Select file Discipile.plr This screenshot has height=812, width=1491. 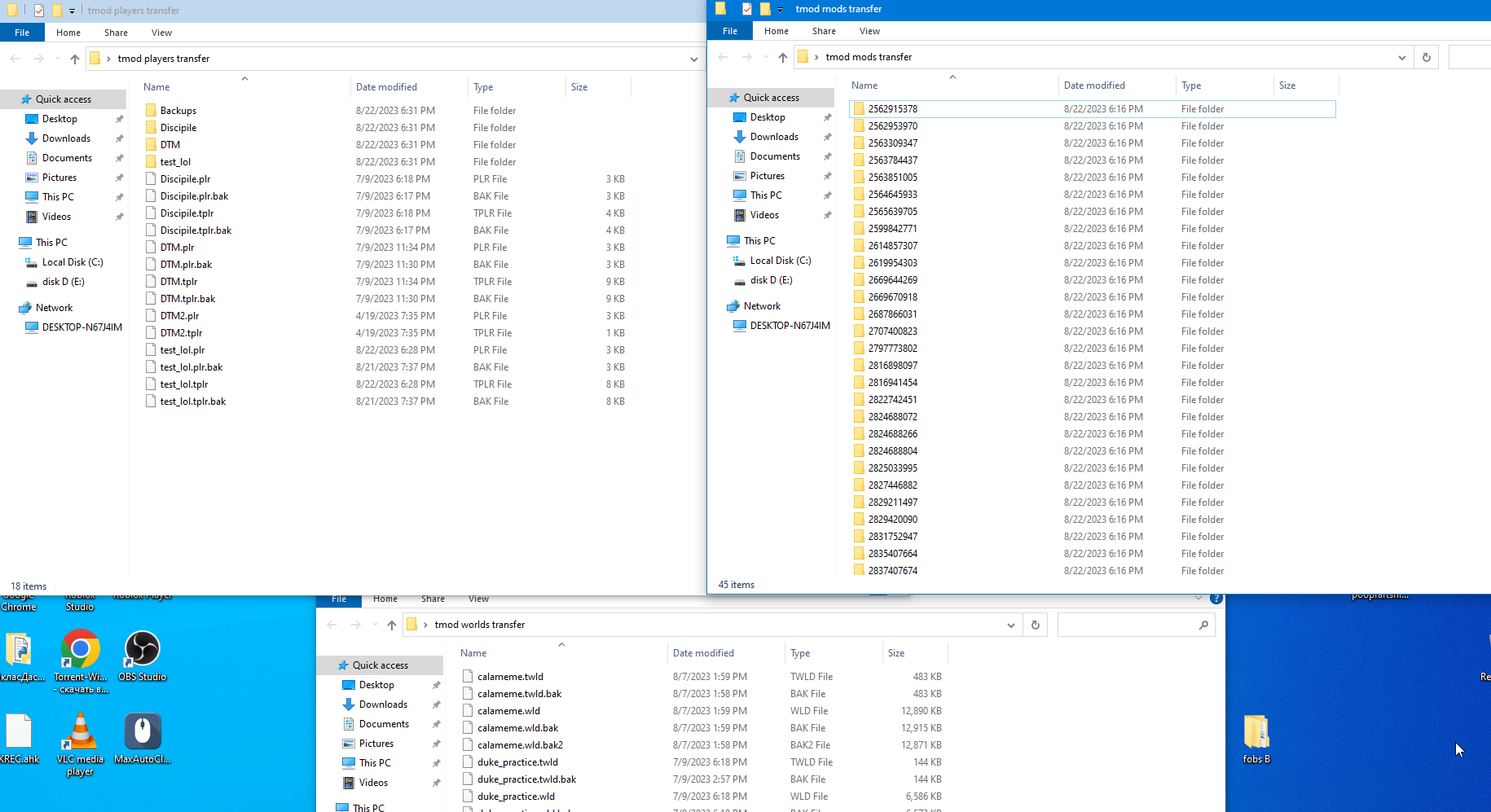point(386,179)
